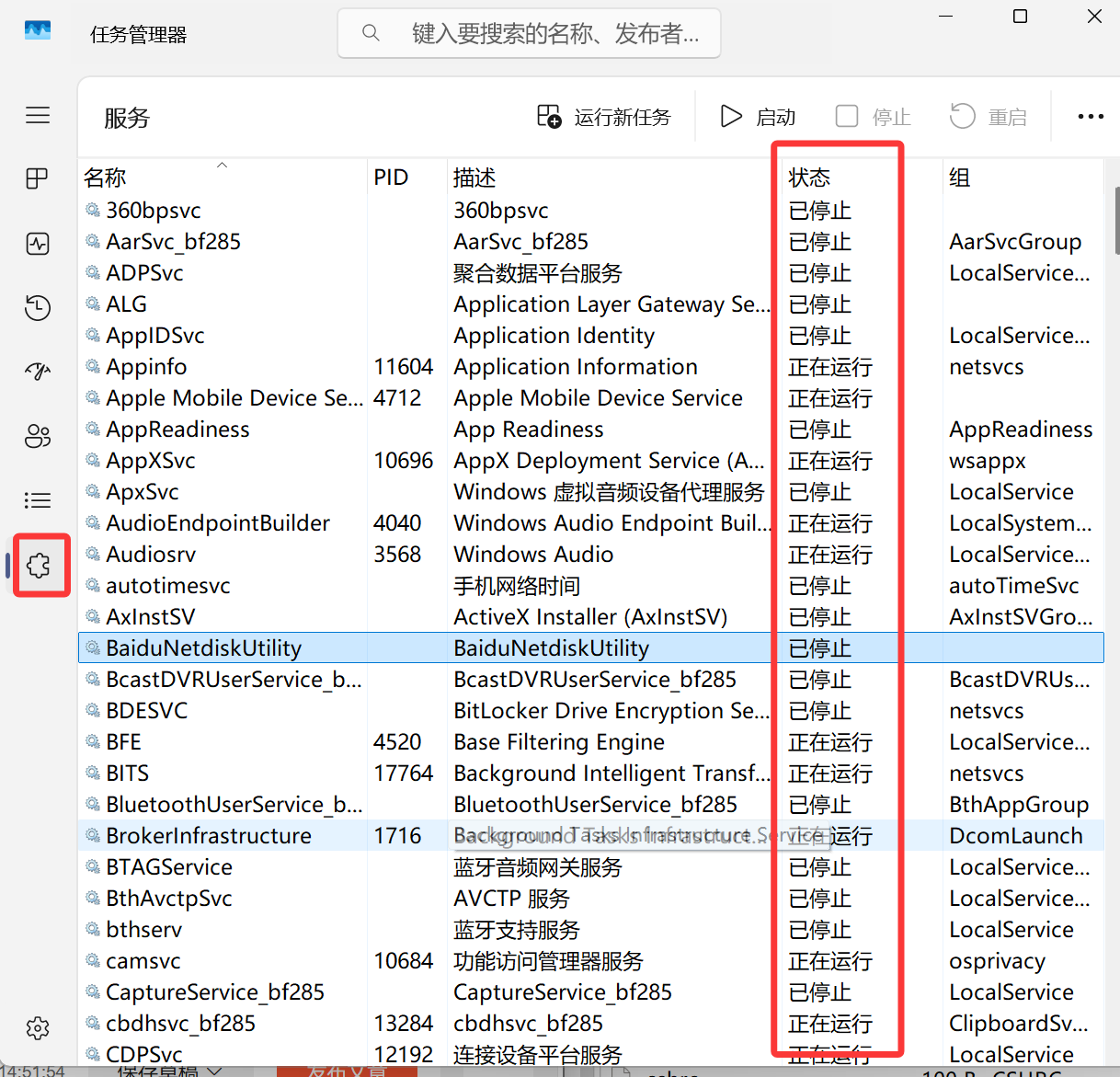Screen dimensions: 1120x1077
Task: Sort by the 组 column header
Action: click(1023, 177)
